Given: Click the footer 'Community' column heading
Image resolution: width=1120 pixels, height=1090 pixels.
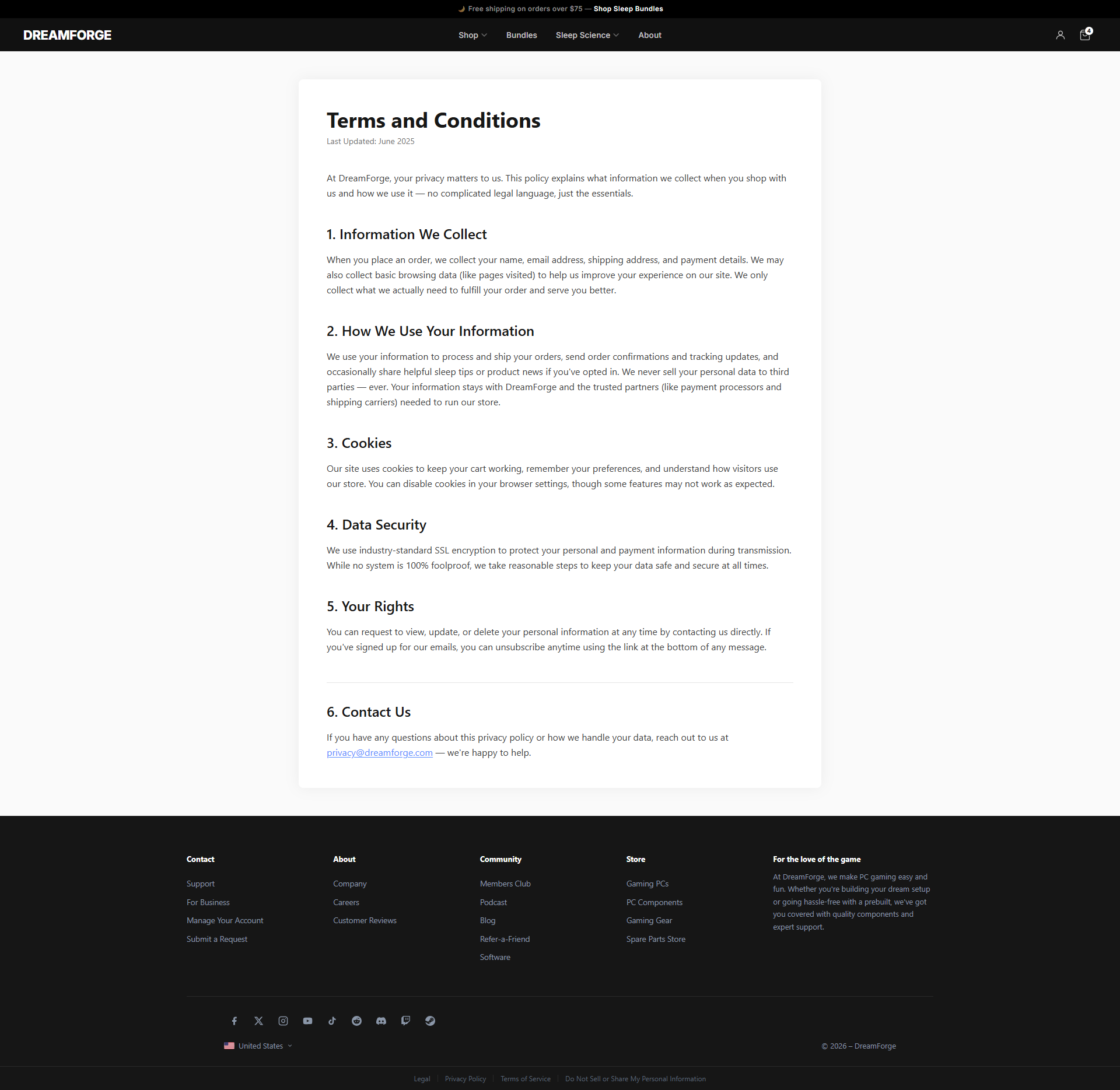Looking at the screenshot, I should [x=501, y=859].
